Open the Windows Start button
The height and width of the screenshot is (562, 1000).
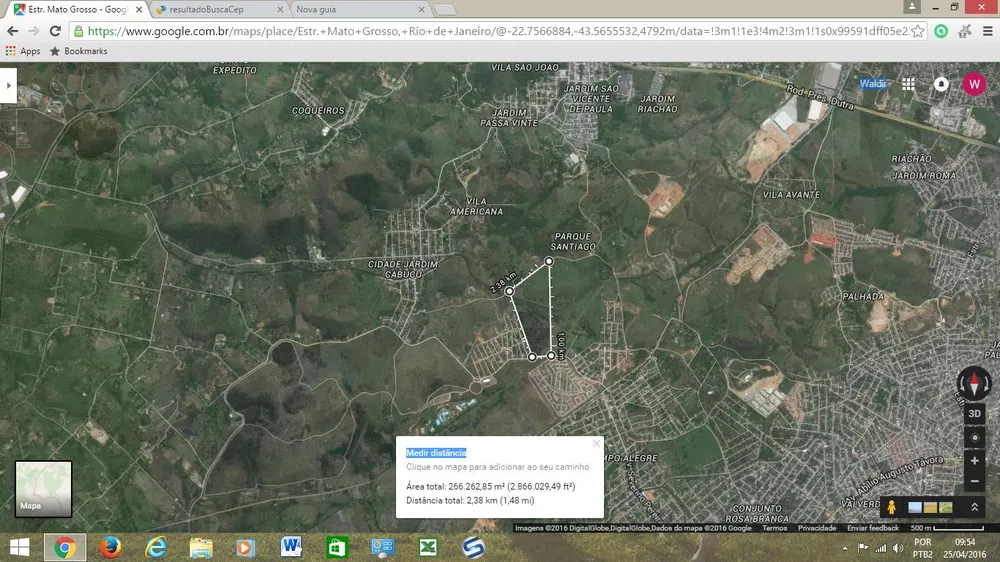point(19,547)
